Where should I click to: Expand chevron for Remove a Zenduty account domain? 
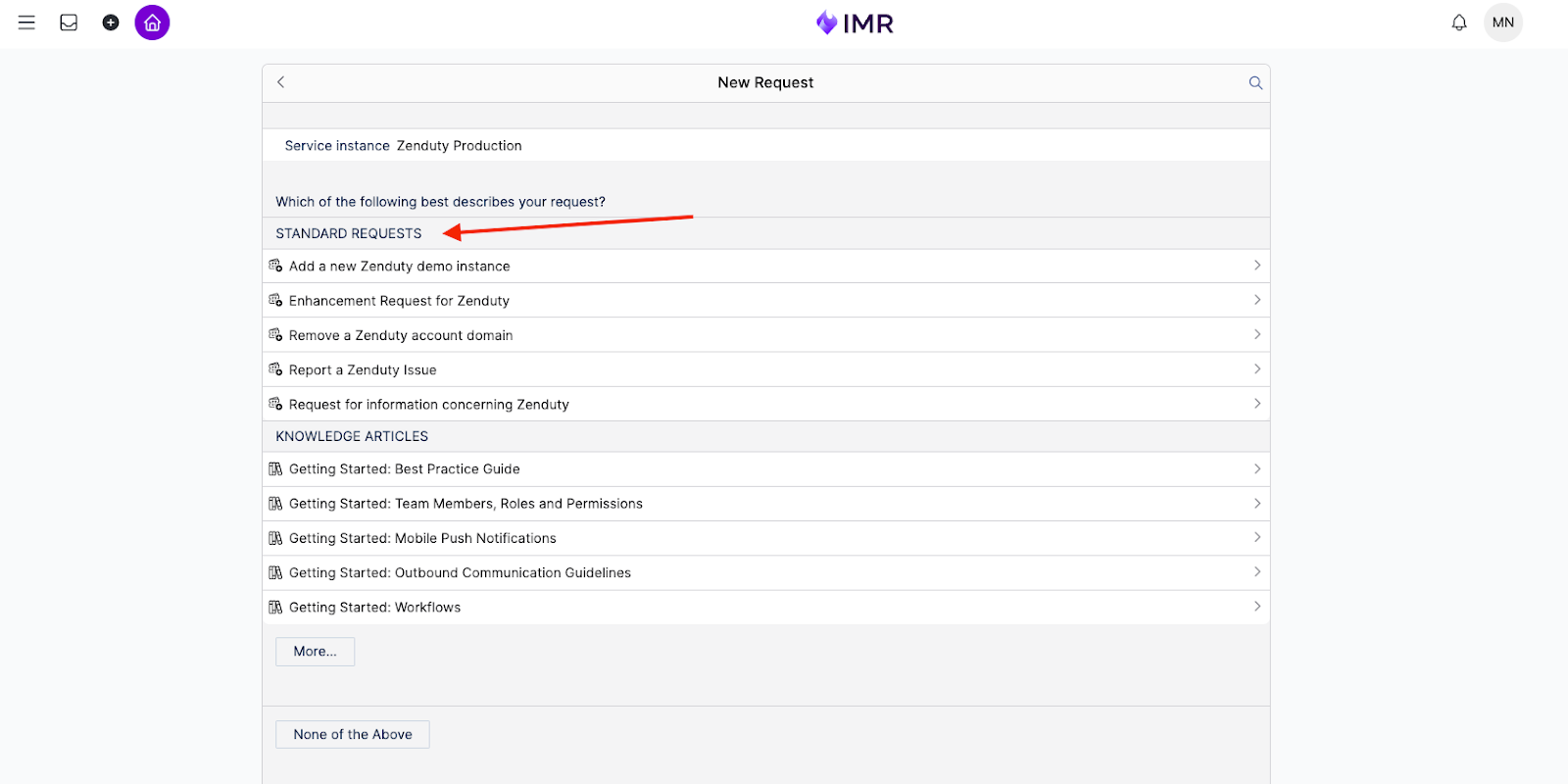pos(1257,335)
